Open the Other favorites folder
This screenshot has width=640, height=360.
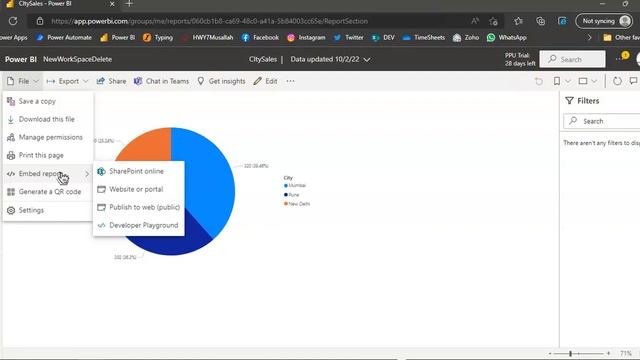(x=621, y=38)
